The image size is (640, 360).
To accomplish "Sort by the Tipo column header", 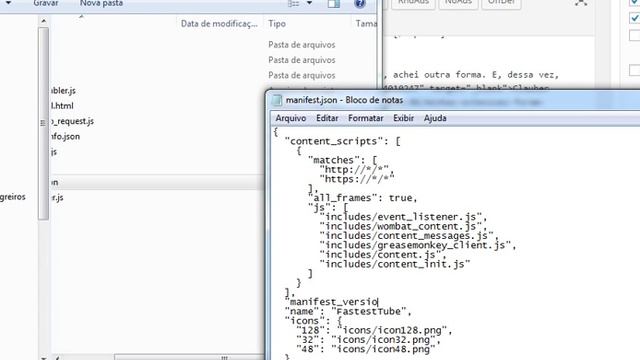I will [x=277, y=24].
